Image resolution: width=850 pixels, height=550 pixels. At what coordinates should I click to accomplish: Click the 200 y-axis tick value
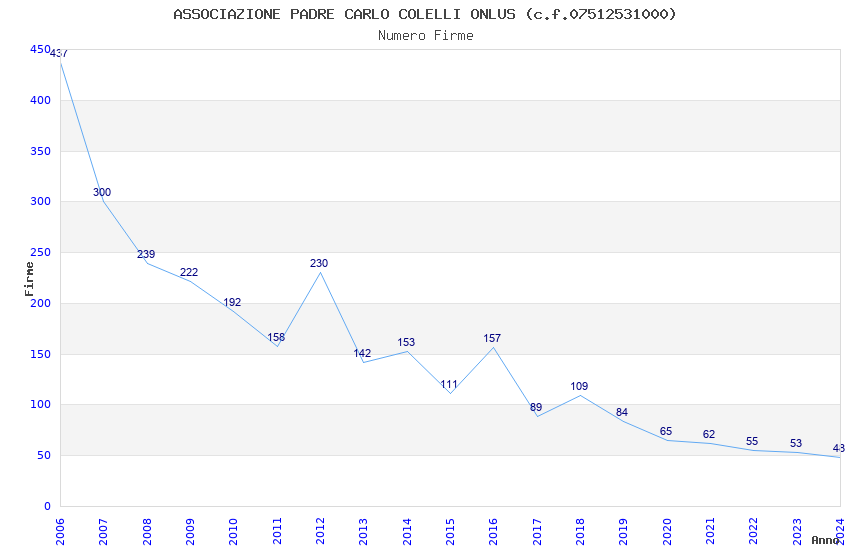[x=40, y=303]
